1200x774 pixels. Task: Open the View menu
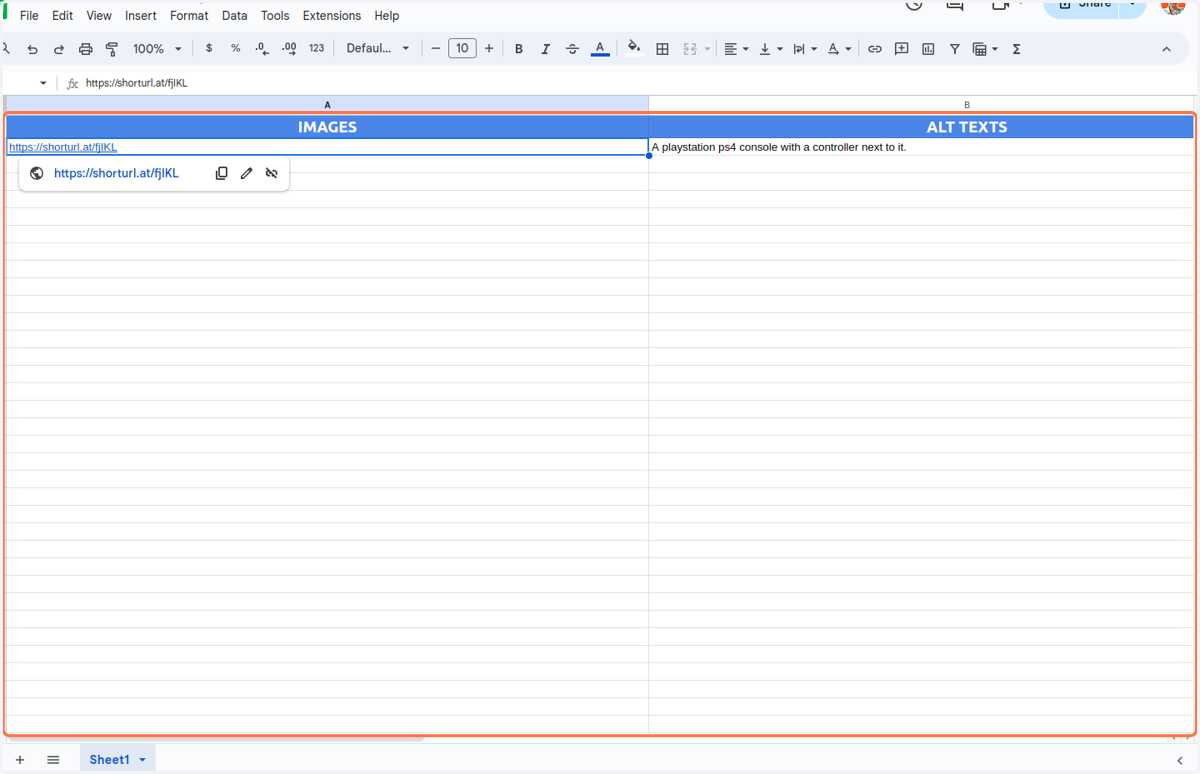(x=99, y=16)
